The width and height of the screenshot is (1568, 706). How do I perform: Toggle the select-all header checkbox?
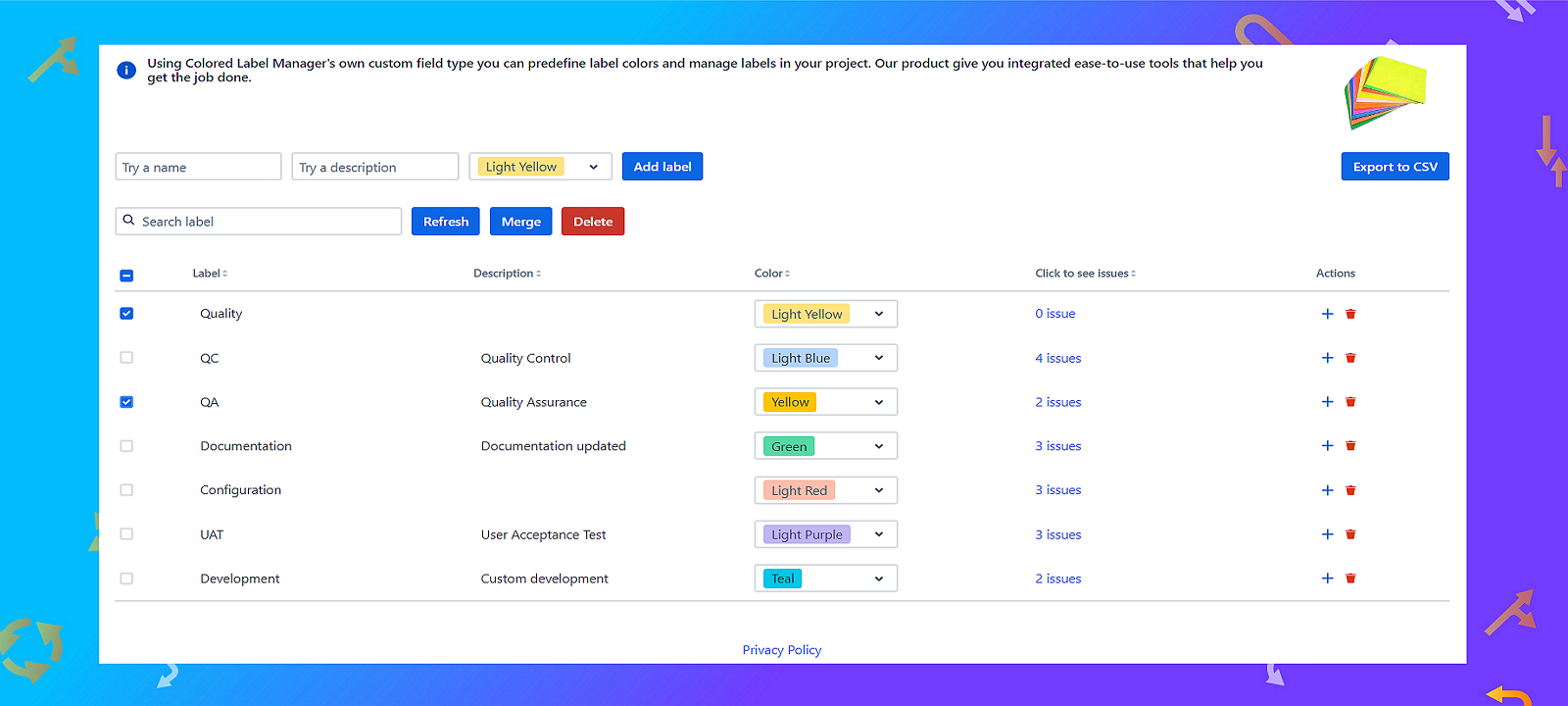126,276
